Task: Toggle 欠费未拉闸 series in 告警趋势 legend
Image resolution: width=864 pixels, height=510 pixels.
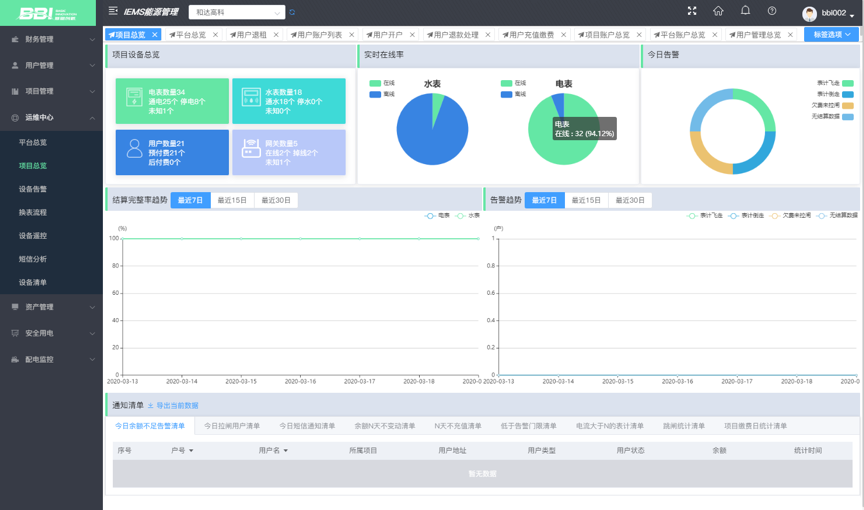Action: 790,215
